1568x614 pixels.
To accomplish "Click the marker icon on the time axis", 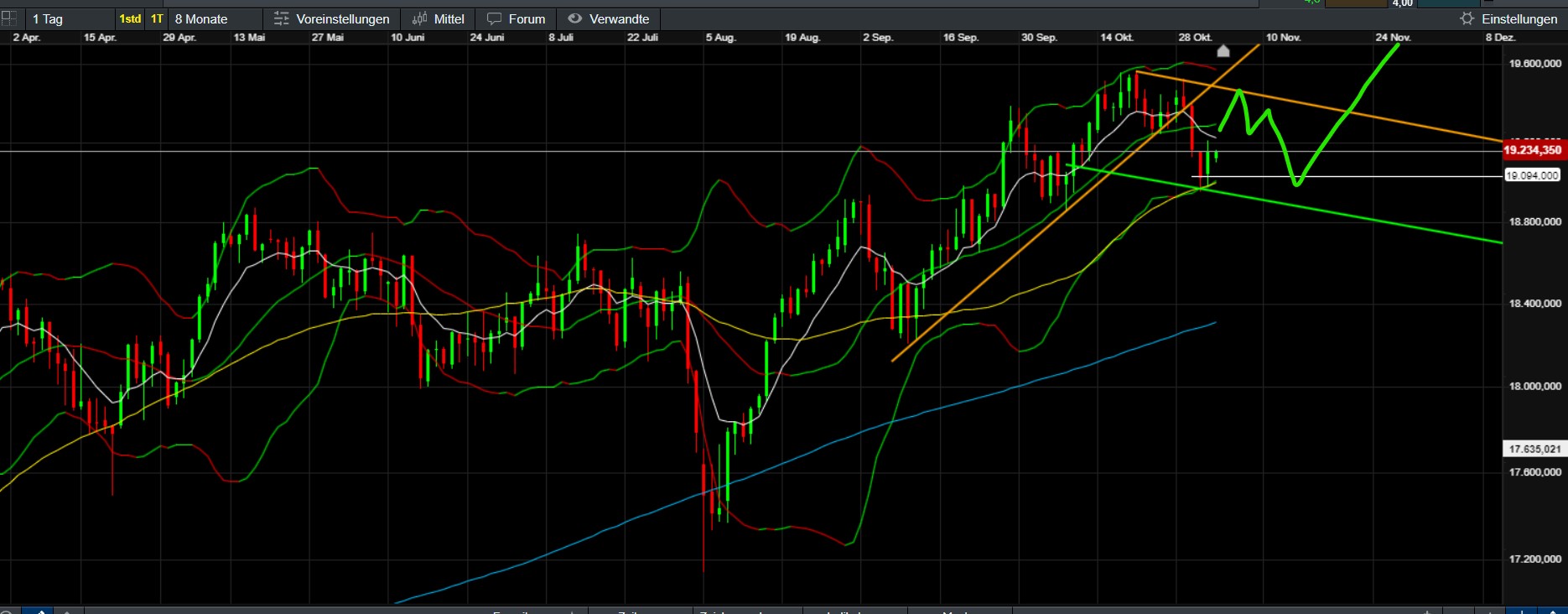I will [x=1223, y=51].
